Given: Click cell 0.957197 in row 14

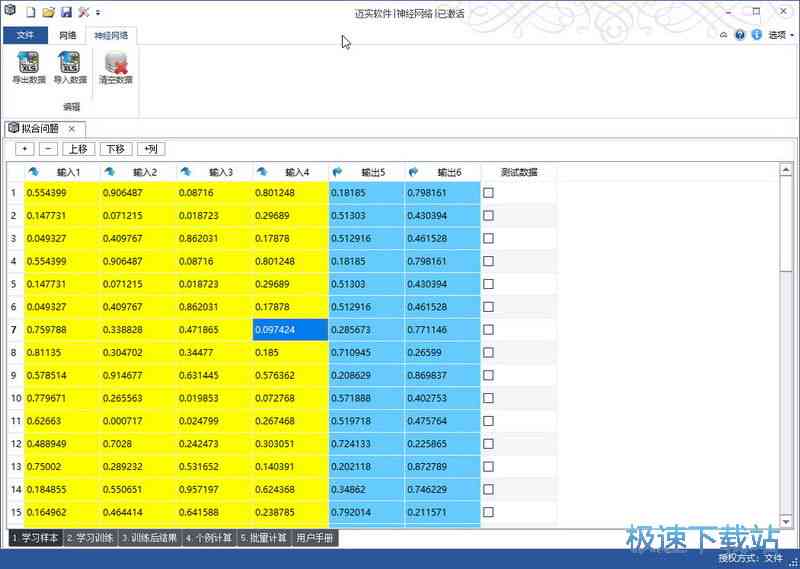Looking at the screenshot, I should pyautogui.click(x=214, y=489).
